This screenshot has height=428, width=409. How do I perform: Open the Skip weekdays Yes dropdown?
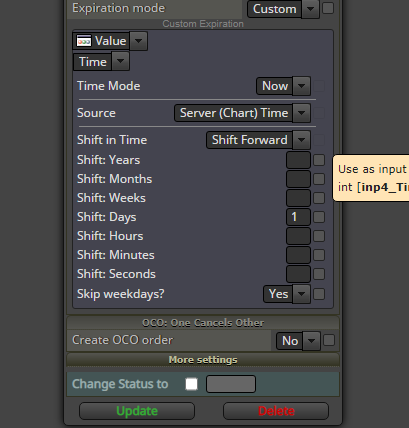[x=287, y=294]
